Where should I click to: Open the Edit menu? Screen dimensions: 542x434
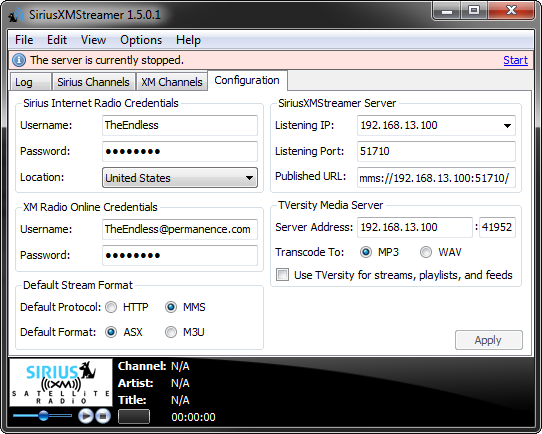(57, 40)
